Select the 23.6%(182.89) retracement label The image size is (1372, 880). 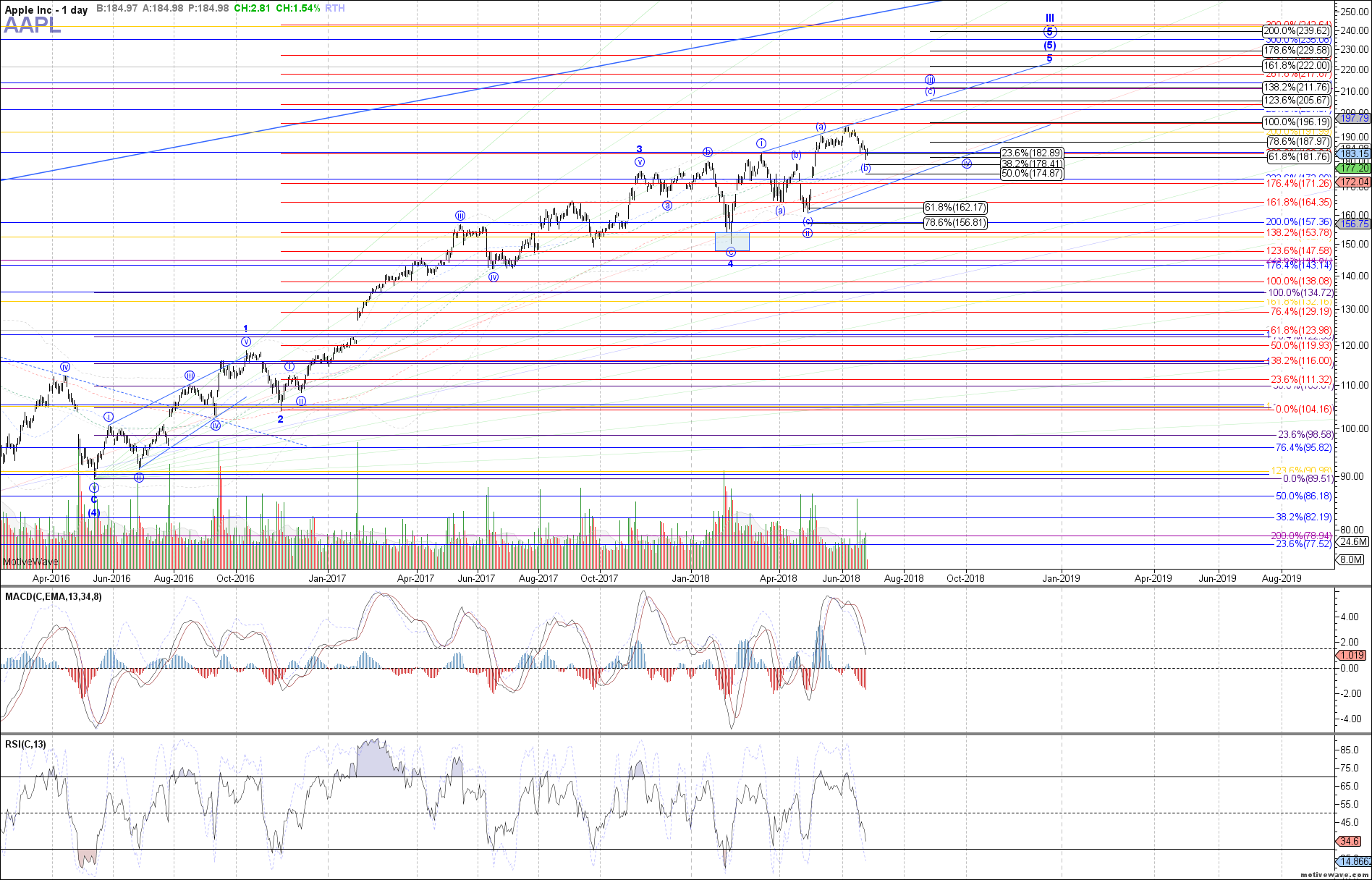[x=1032, y=153]
